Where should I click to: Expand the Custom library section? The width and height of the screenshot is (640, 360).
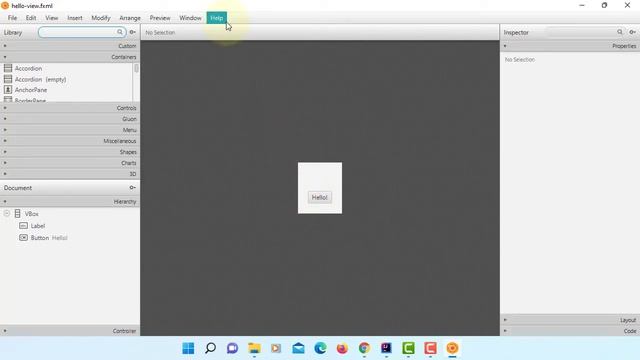pyautogui.click(x=70, y=46)
